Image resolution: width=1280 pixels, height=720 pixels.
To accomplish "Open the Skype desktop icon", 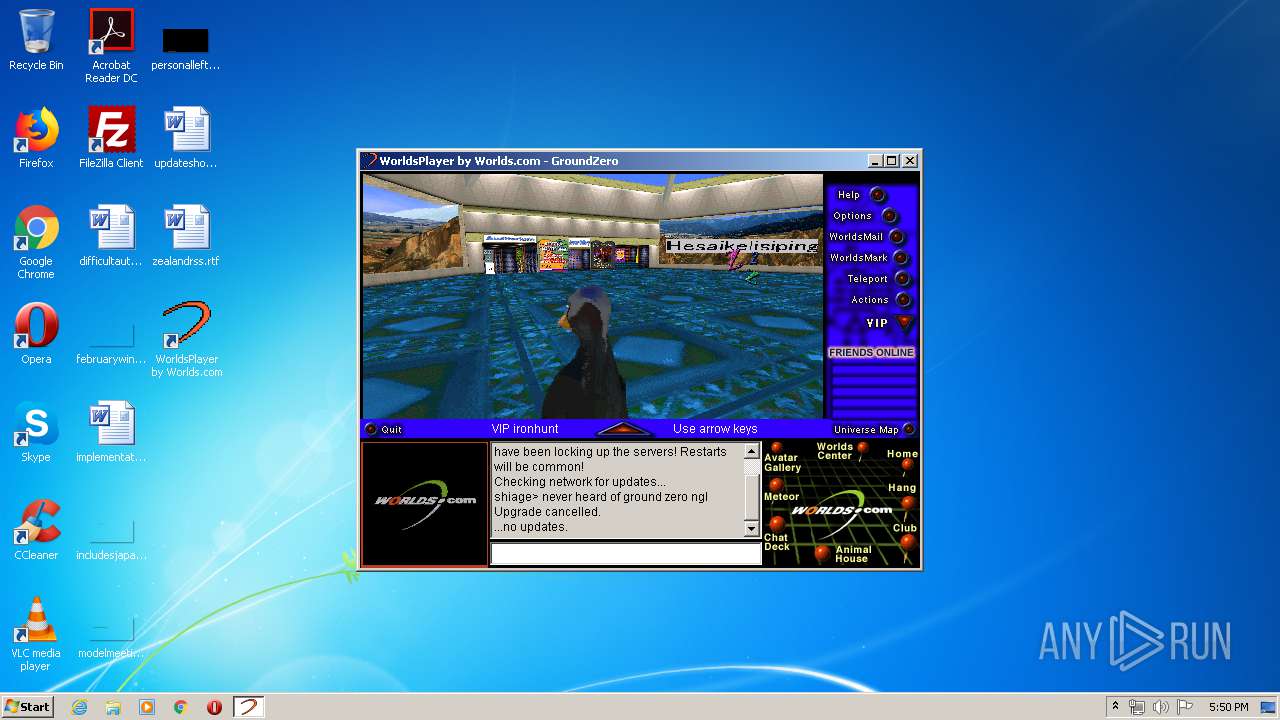I will (36, 432).
